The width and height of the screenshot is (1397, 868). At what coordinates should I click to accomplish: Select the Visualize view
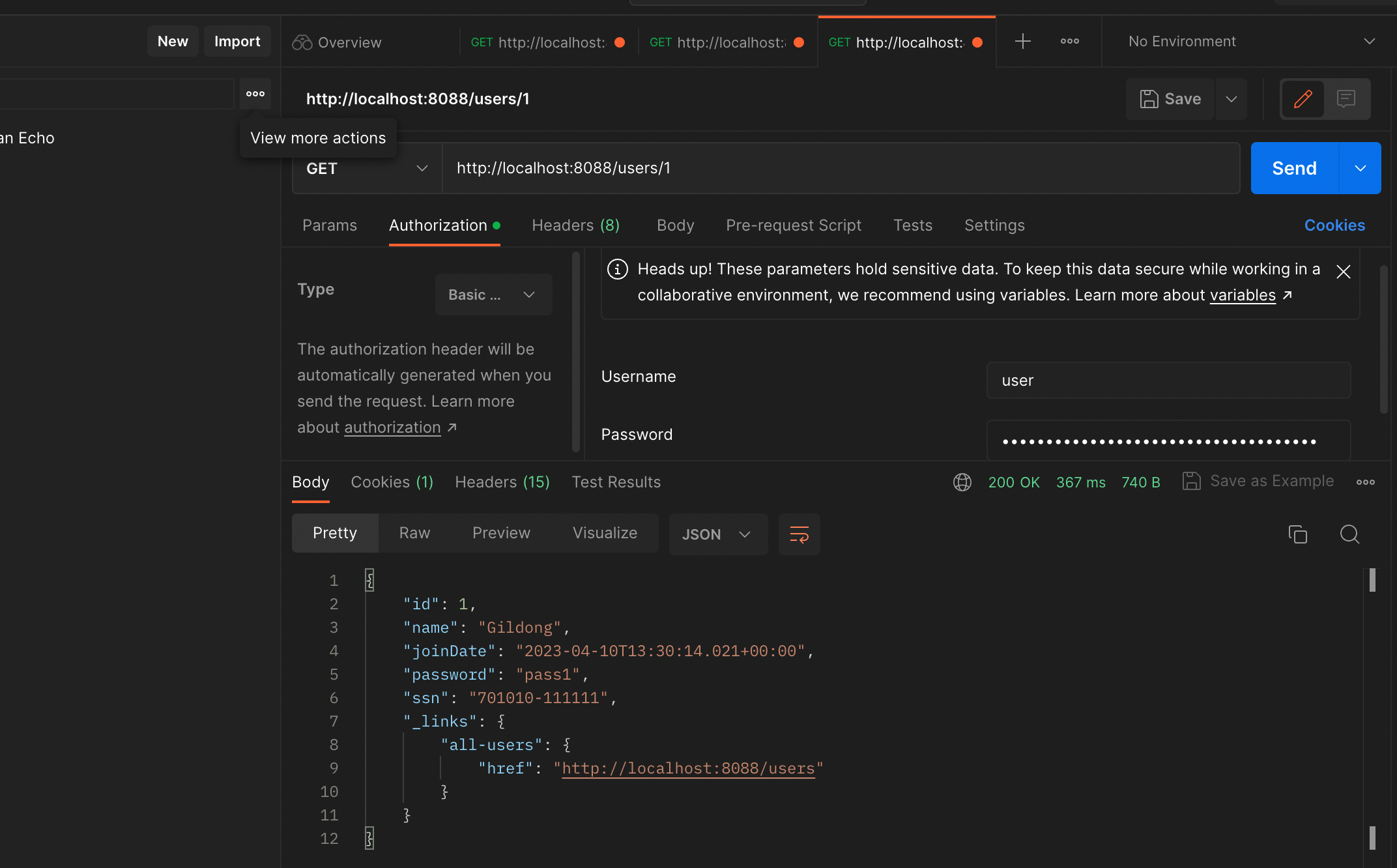coord(605,533)
